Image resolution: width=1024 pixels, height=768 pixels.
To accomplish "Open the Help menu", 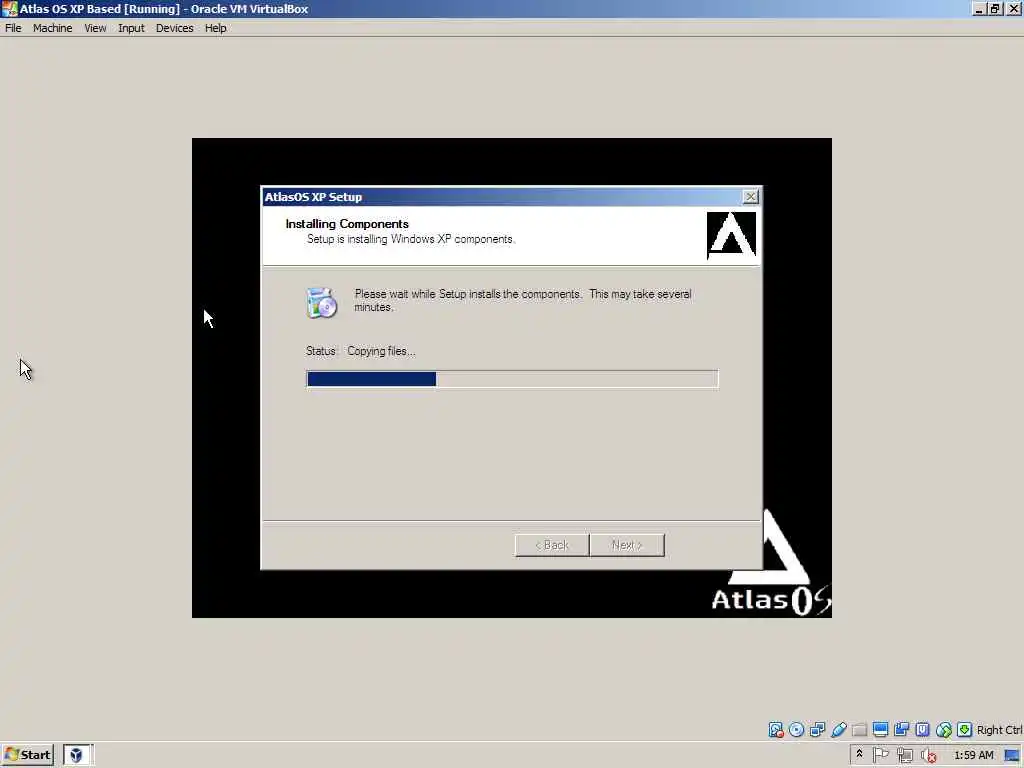I will point(216,28).
